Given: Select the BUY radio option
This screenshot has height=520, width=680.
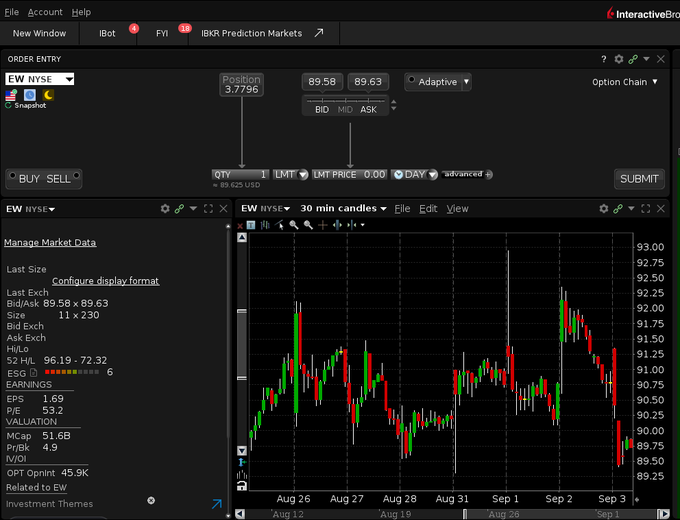Looking at the screenshot, I should [x=13, y=176].
